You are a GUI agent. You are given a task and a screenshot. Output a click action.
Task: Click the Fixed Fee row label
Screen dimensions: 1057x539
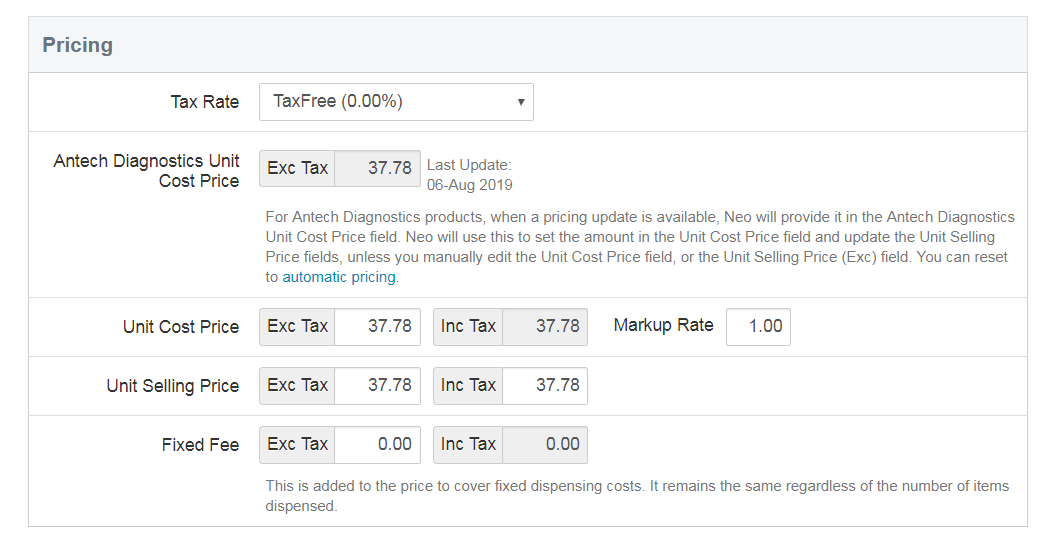tap(200, 445)
